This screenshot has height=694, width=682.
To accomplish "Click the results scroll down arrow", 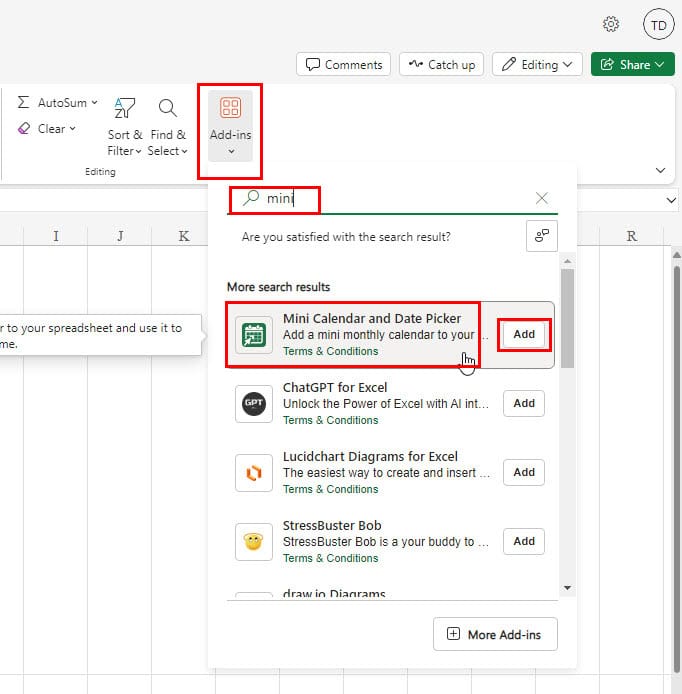I will tap(567, 588).
